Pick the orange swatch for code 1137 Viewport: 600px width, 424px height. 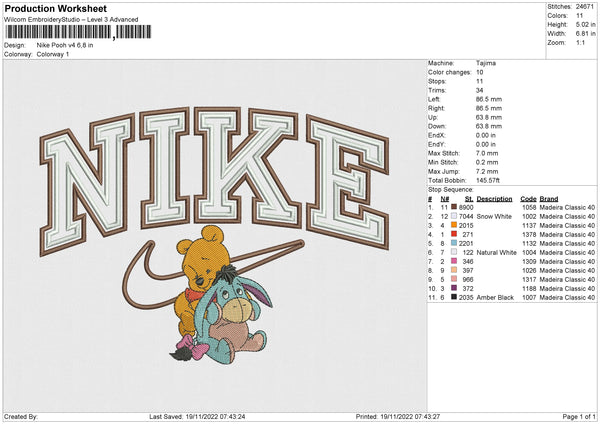click(x=454, y=225)
